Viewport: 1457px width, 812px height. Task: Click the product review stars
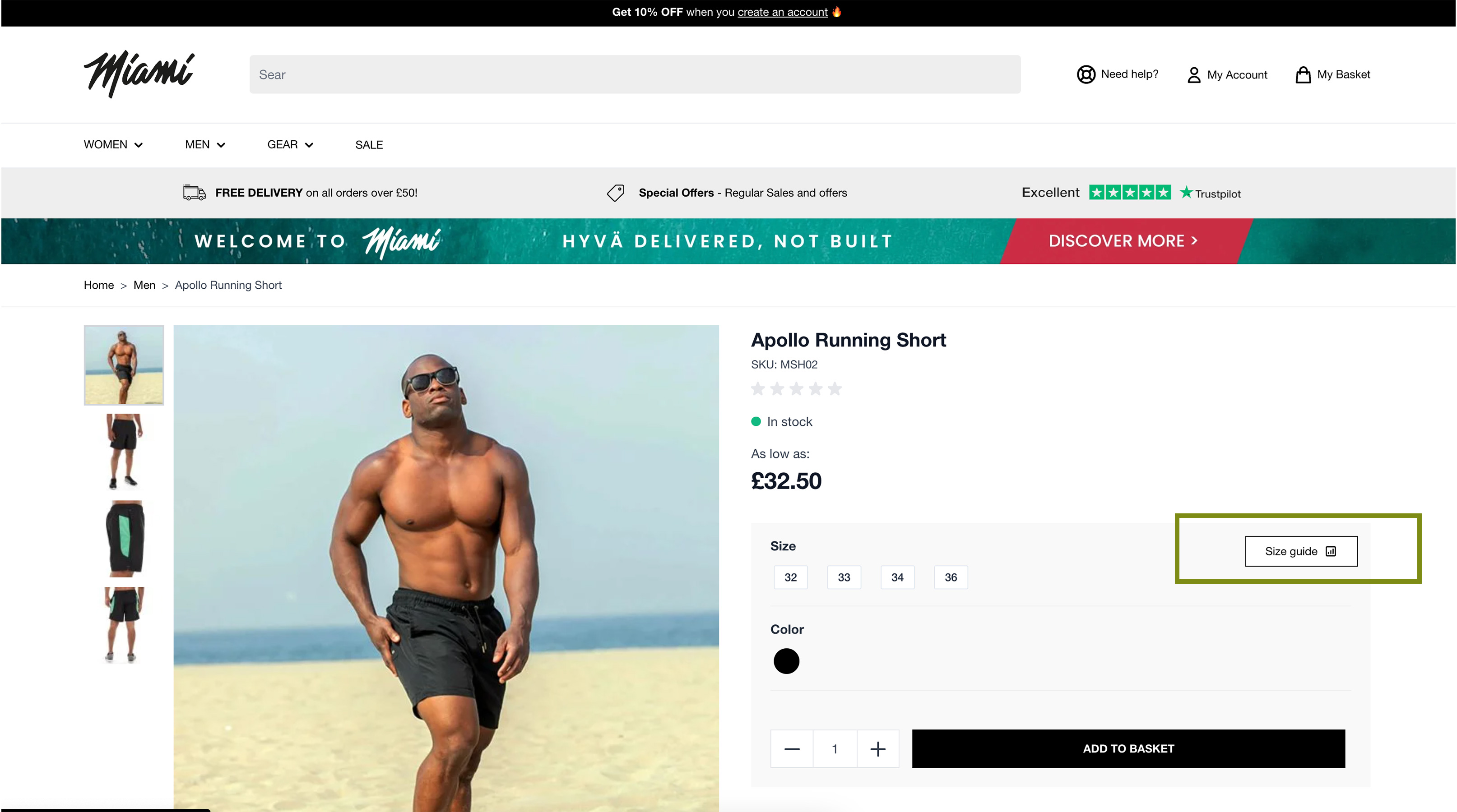[x=796, y=389]
